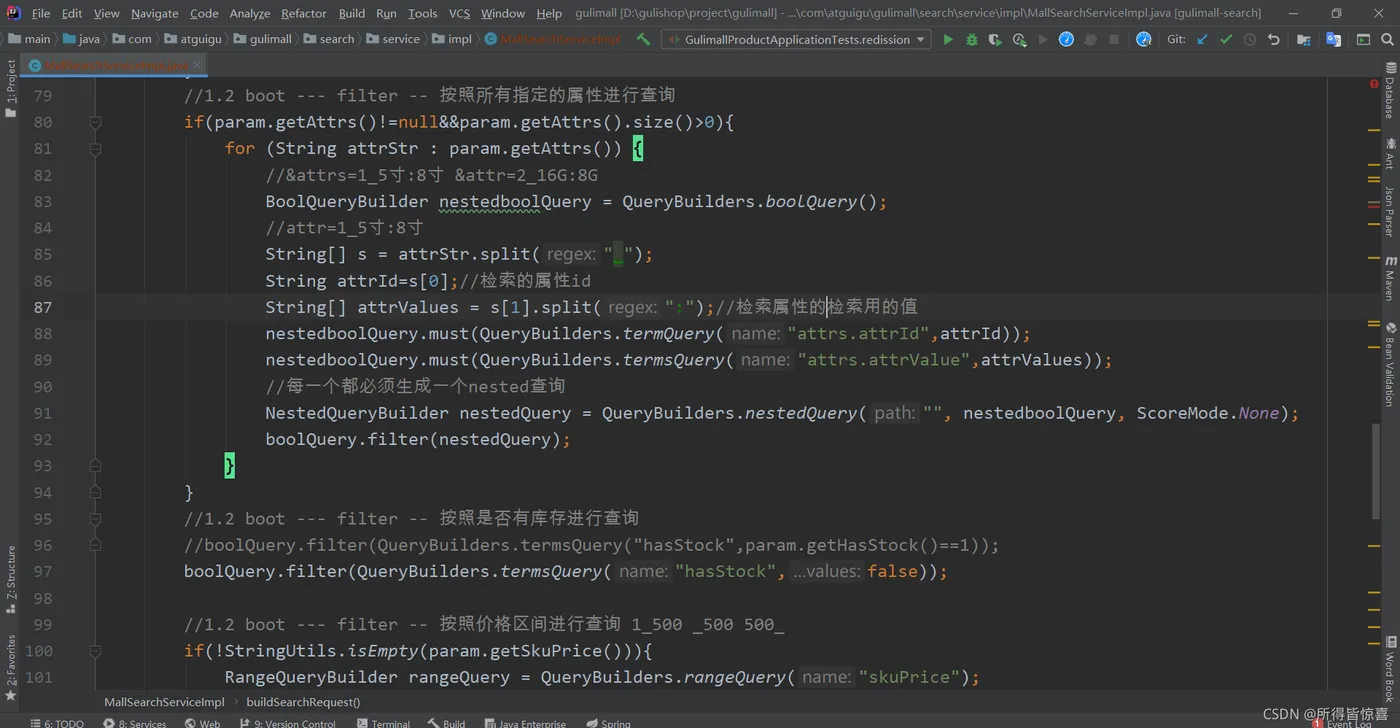
Task: Click line number 87 in the gutter
Action: [x=42, y=307]
